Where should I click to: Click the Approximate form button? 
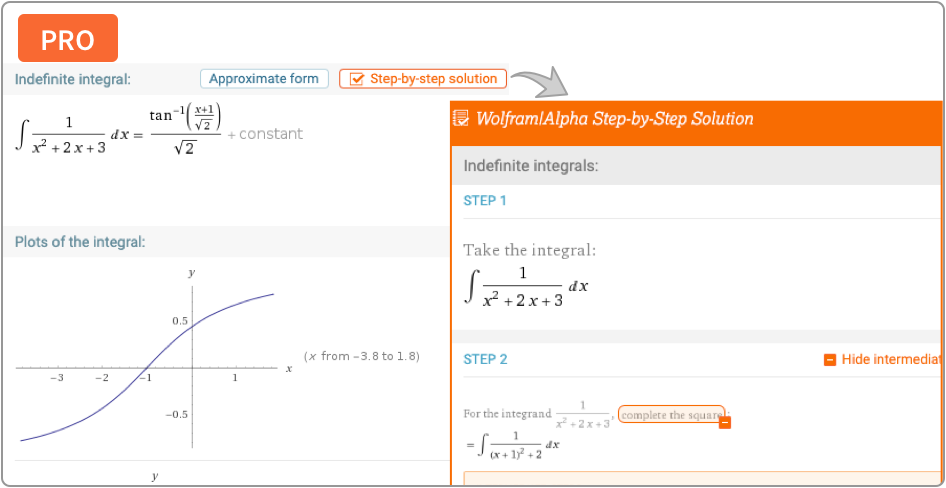(x=264, y=79)
